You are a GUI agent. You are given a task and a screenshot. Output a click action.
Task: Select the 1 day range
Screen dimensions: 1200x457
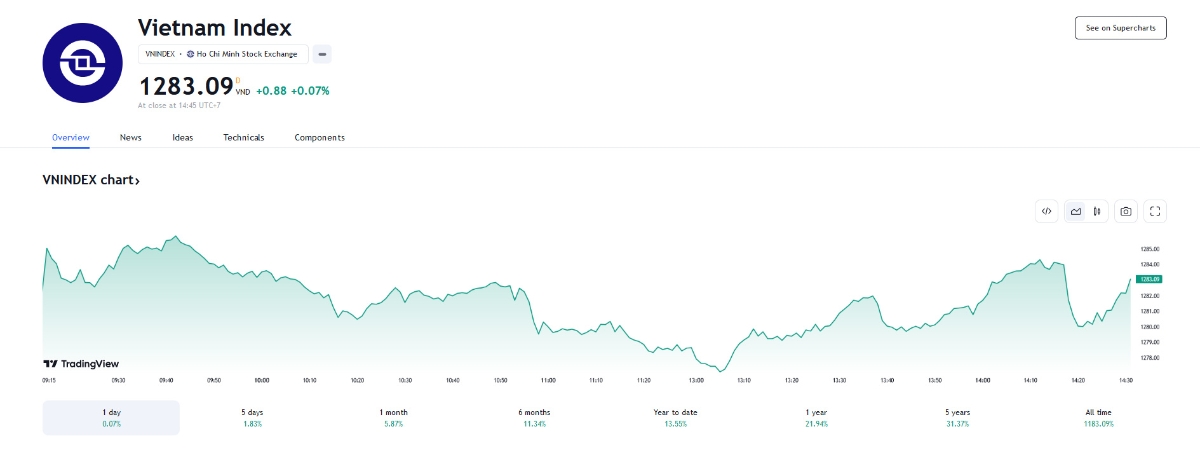click(111, 417)
